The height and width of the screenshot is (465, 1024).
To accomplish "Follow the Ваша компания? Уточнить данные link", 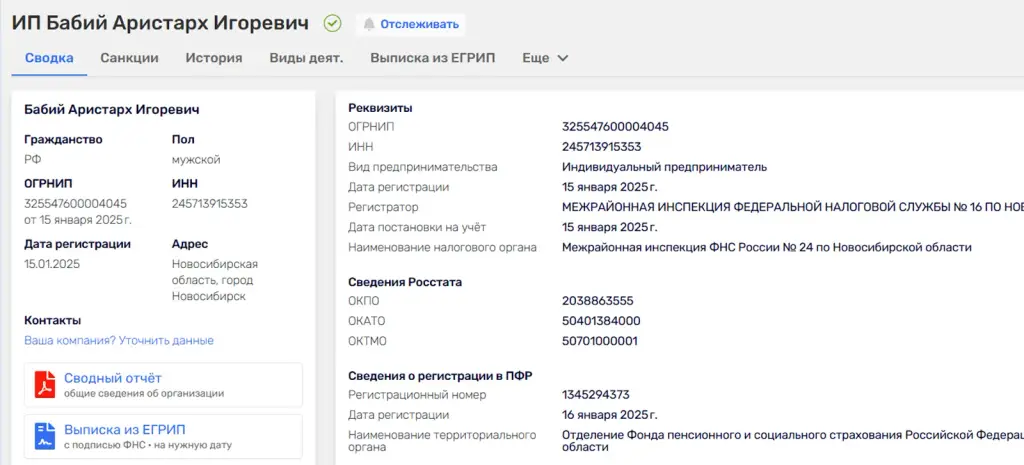I will [x=119, y=340].
